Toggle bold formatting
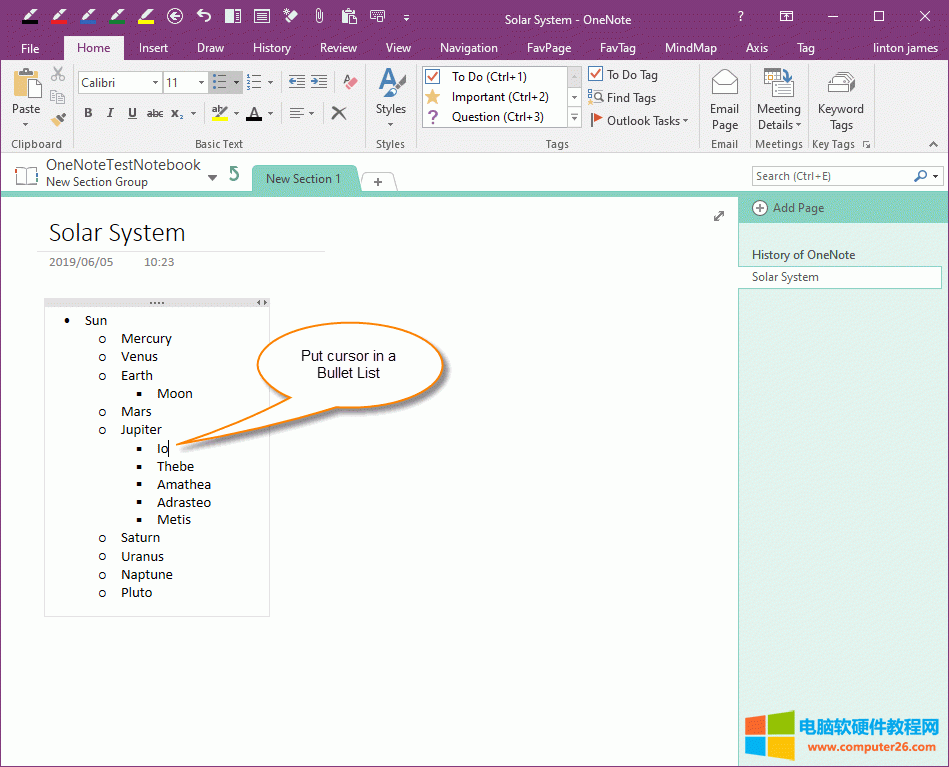The width and height of the screenshot is (949, 767). (x=87, y=112)
